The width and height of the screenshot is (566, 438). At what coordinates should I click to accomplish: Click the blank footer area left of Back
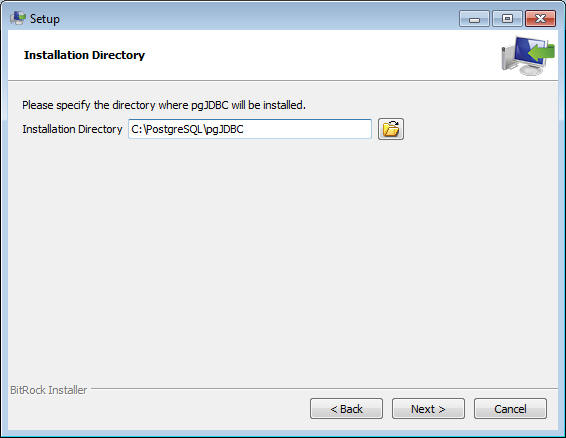click(159, 409)
